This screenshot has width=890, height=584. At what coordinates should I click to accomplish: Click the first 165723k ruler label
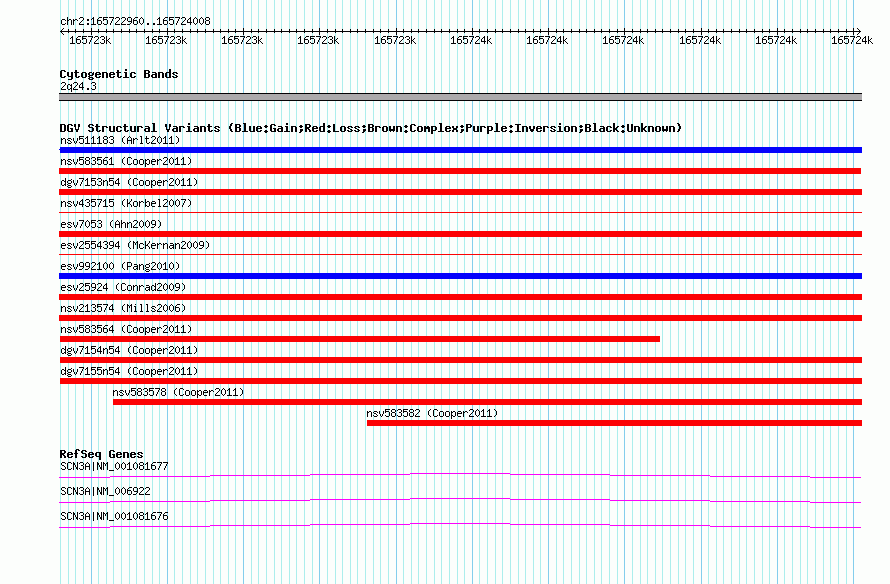90,40
